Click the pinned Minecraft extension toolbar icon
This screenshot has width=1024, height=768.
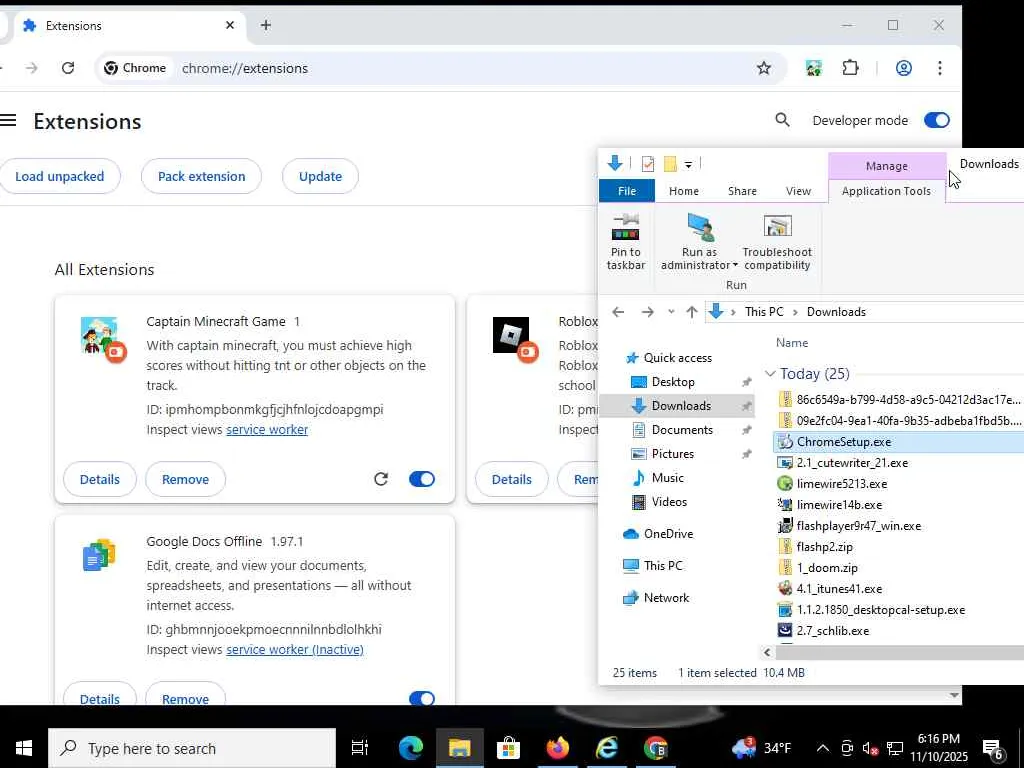(x=813, y=68)
